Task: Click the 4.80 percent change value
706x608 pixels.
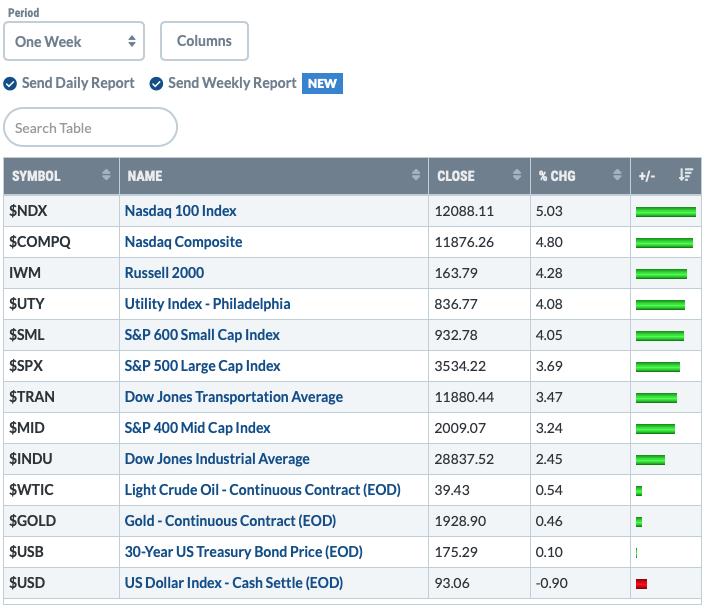Action: coord(549,242)
